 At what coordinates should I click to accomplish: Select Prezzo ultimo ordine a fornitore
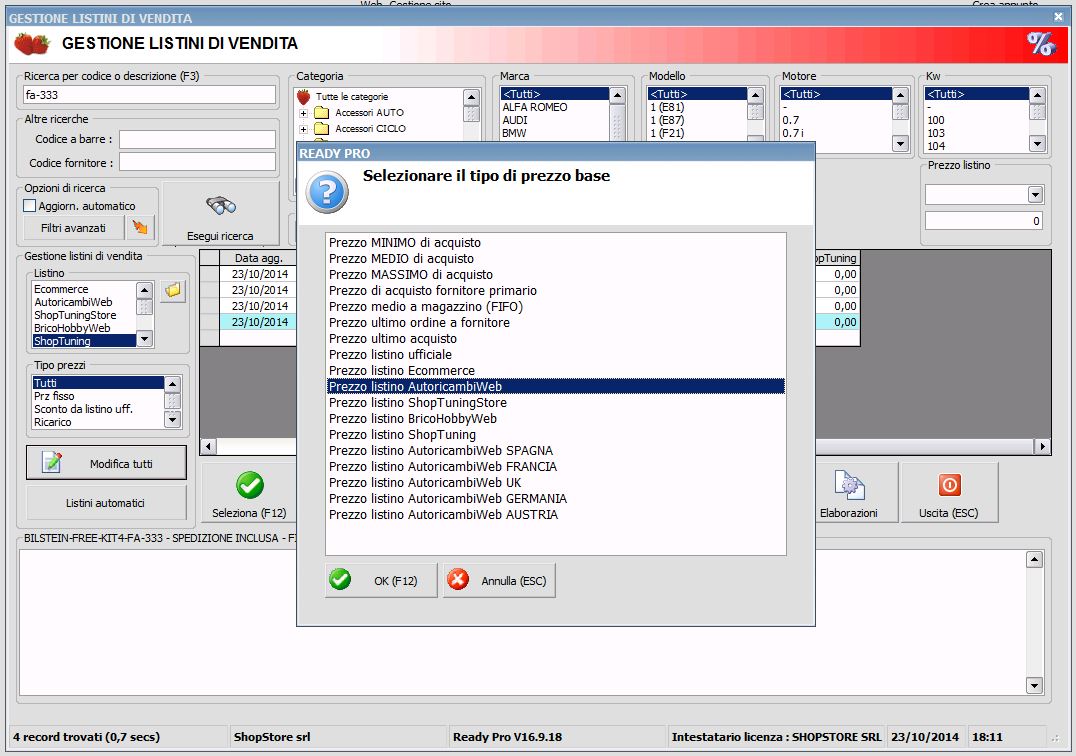point(555,322)
